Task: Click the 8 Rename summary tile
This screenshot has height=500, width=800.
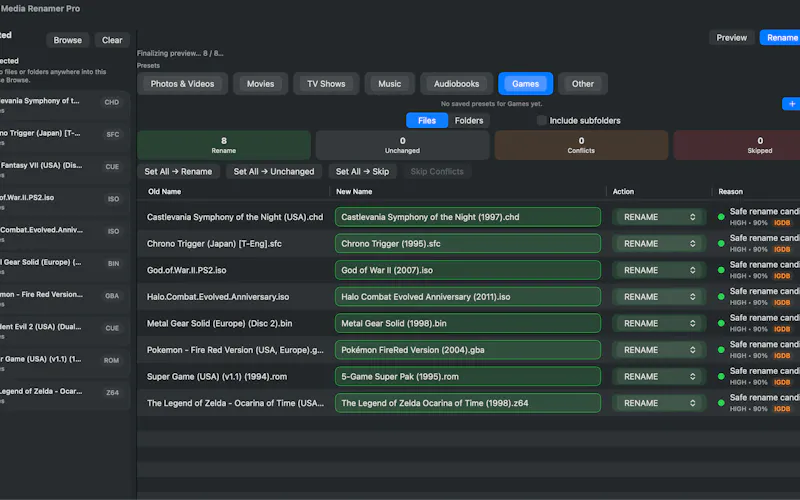Action: pos(223,145)
